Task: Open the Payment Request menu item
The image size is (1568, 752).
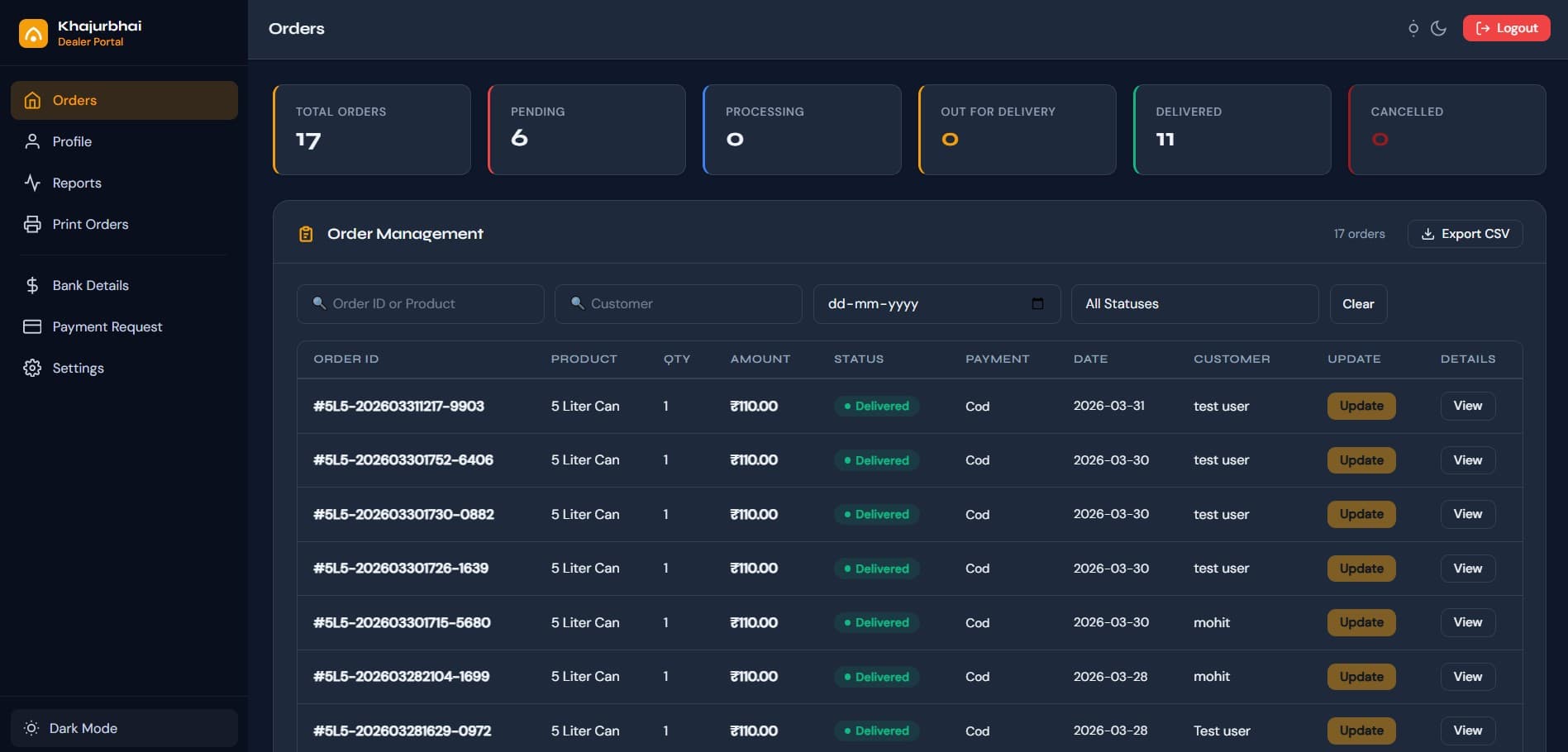Action: click(124, 326)
